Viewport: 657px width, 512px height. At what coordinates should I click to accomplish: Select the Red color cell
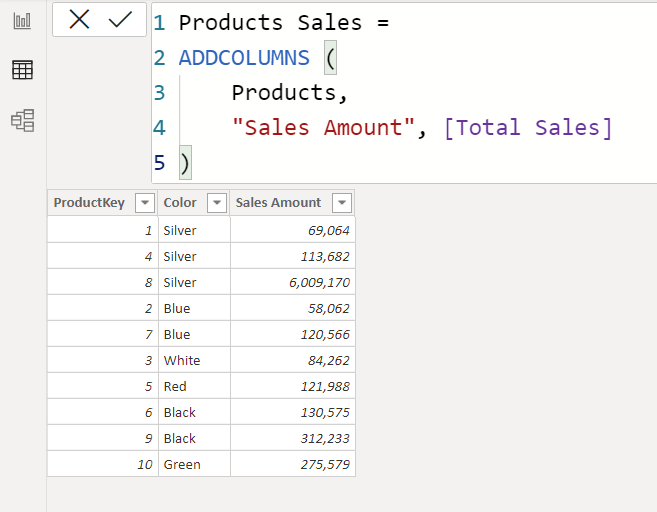coord(194,386)
